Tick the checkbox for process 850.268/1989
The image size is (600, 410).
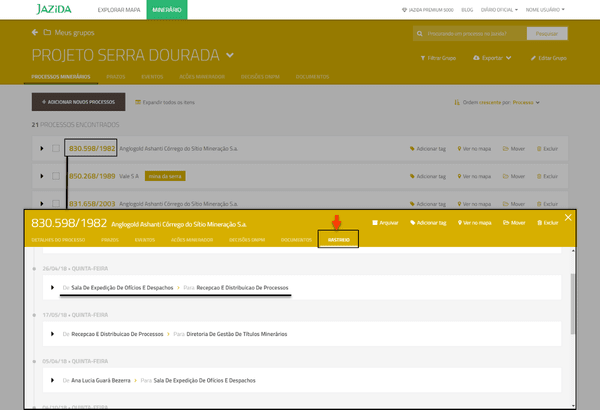point(57,176)
